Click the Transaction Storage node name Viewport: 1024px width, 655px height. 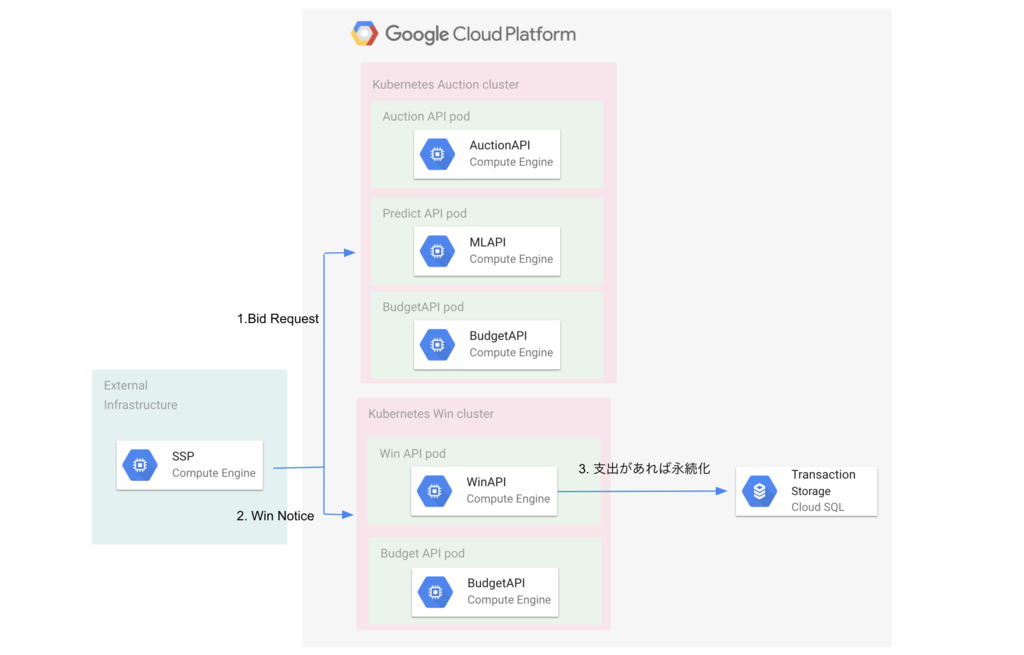pos(823,483)
